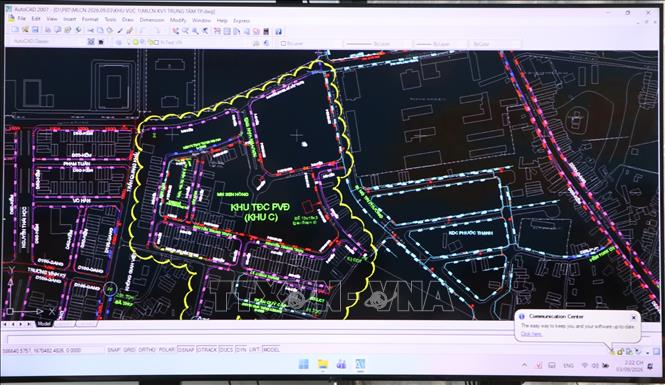Open the status bar menu arrow
The image size is (665, 385).
pyautogui.click(x=648, y=352)
